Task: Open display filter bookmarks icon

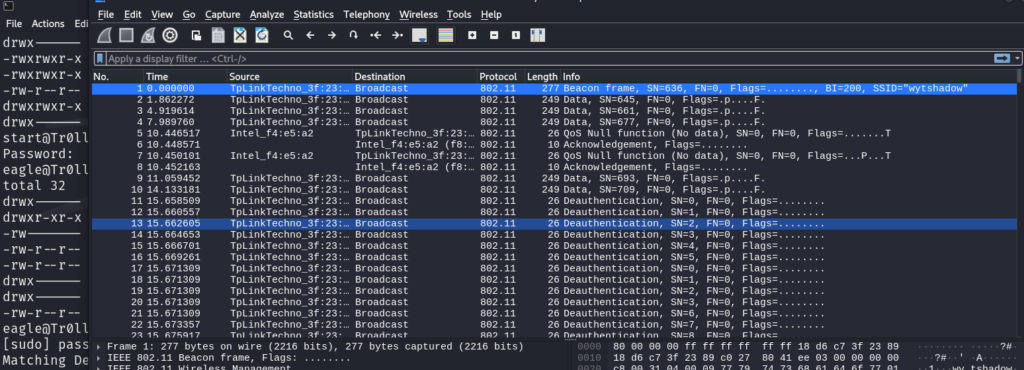Action: [x=100, y=59]
